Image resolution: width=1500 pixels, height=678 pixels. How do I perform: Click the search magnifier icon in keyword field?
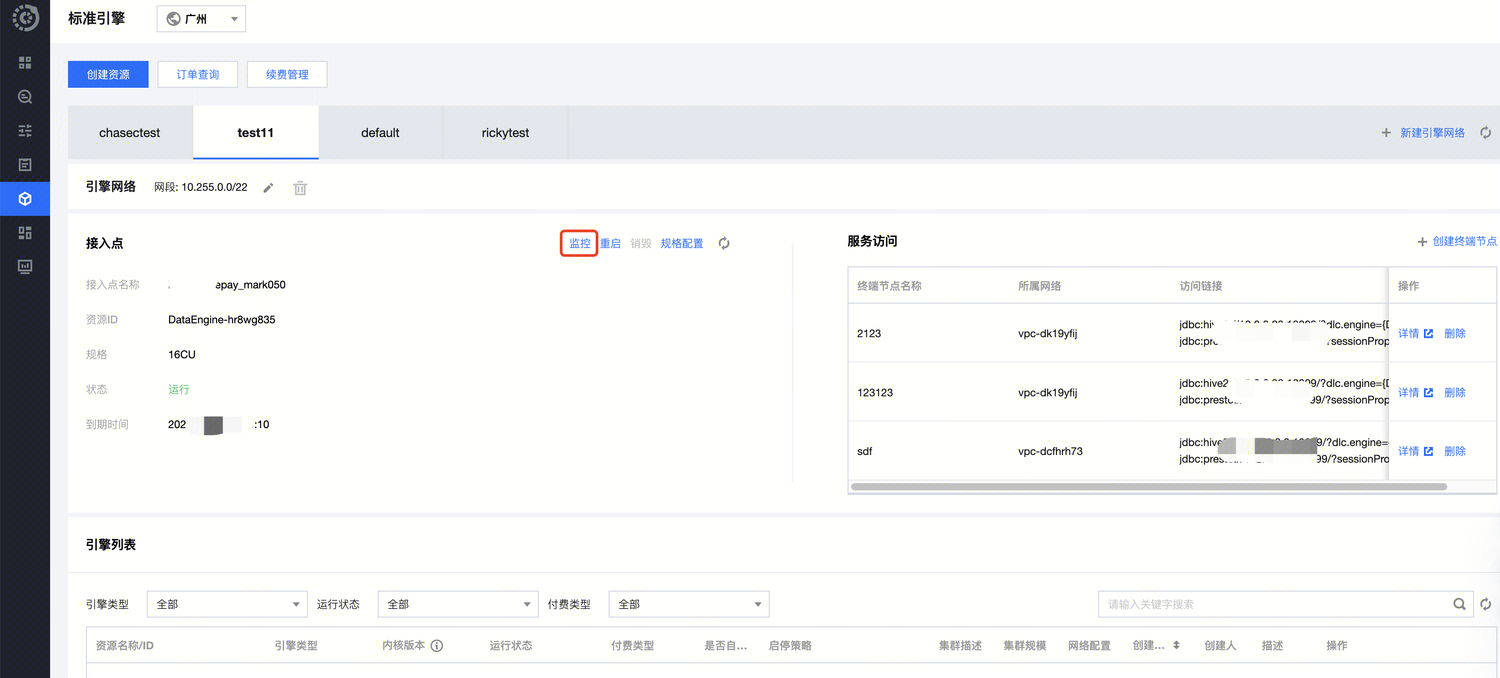click(1460, 604)
